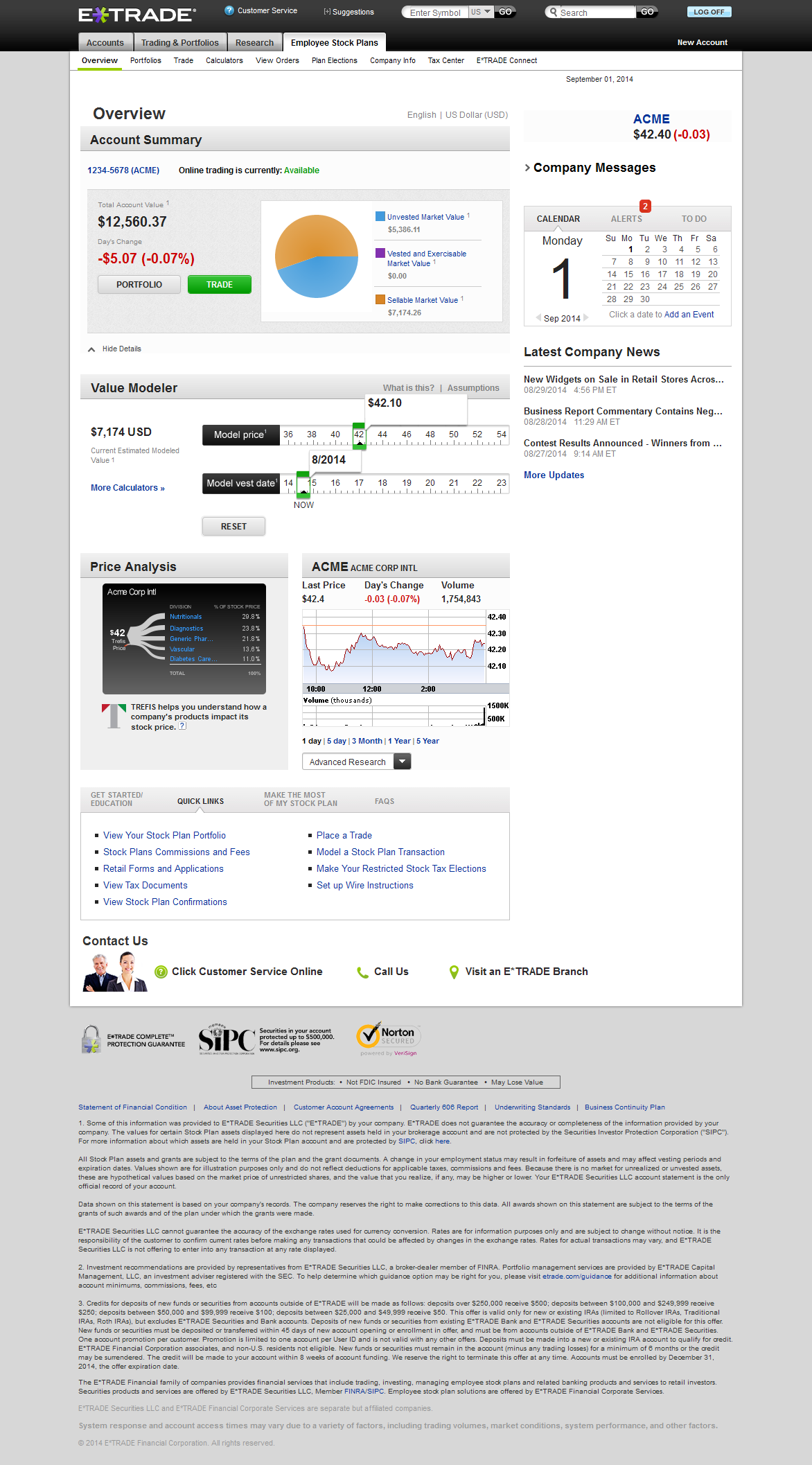Click the E*TRADE Complete Protection lock icon
Image resolution: width=812 pixels, height=1465 pixels.
coord(91,1039)
